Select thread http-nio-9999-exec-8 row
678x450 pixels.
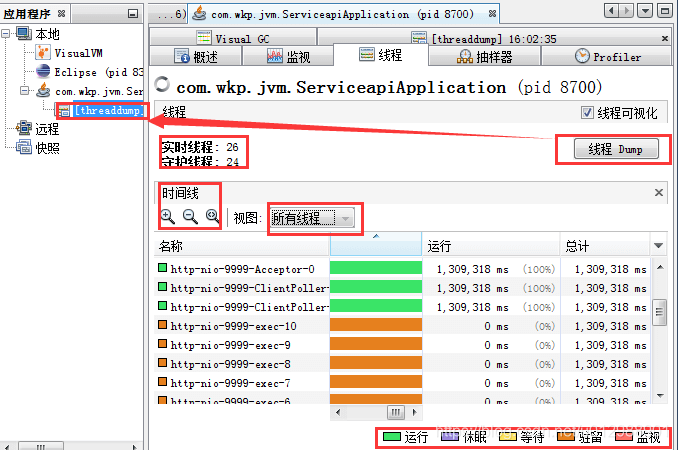[x=402, y=364]
